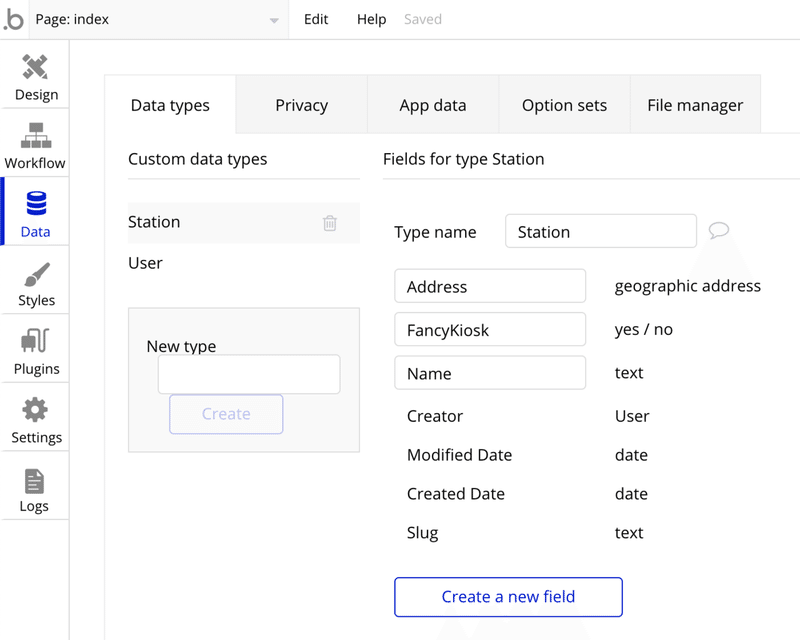This screenshot has width=800, height=640.
Task: Click the Slug field row
Action: point(525,533)
